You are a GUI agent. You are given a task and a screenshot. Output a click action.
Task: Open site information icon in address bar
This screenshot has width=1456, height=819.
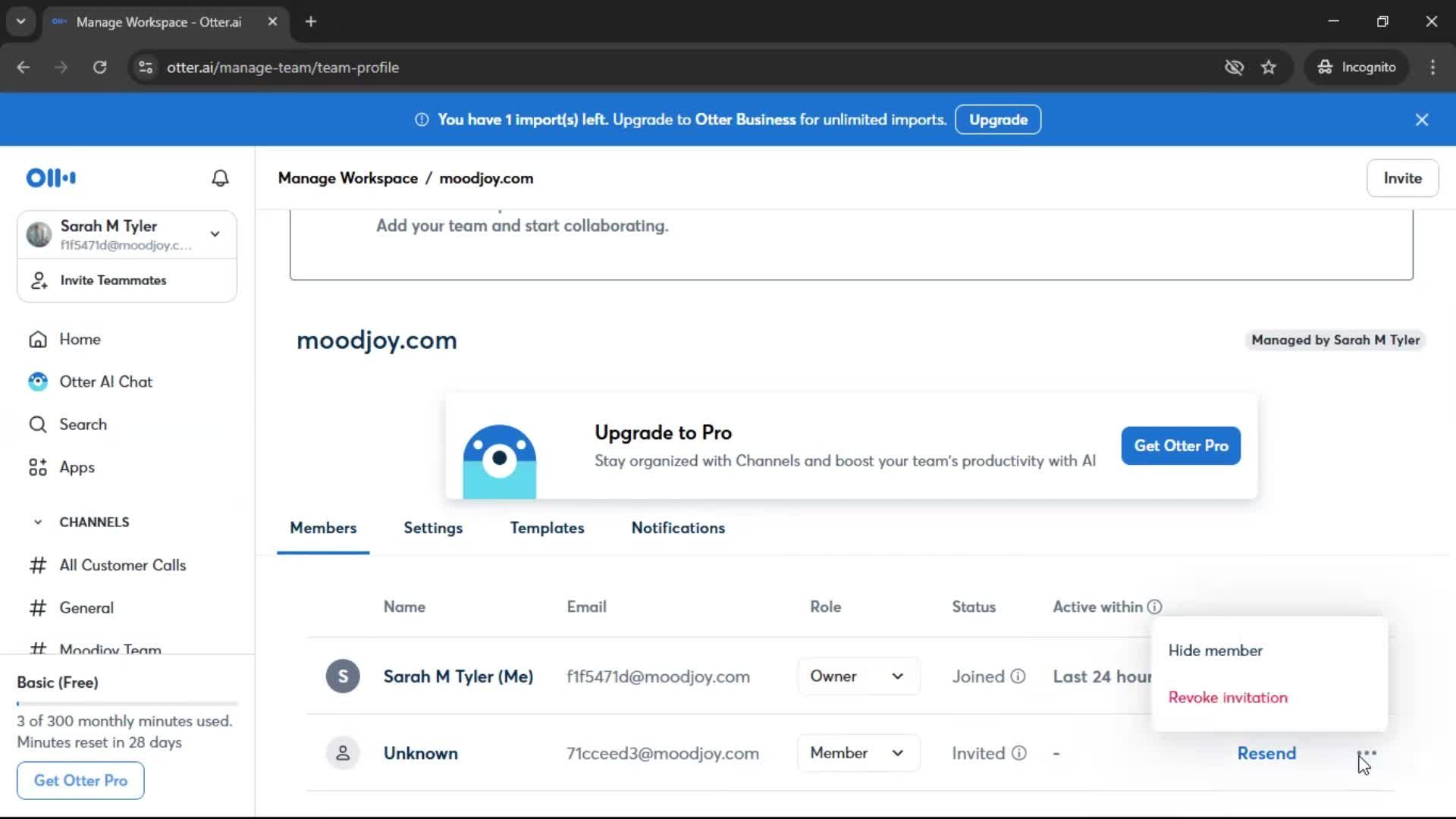146,67
